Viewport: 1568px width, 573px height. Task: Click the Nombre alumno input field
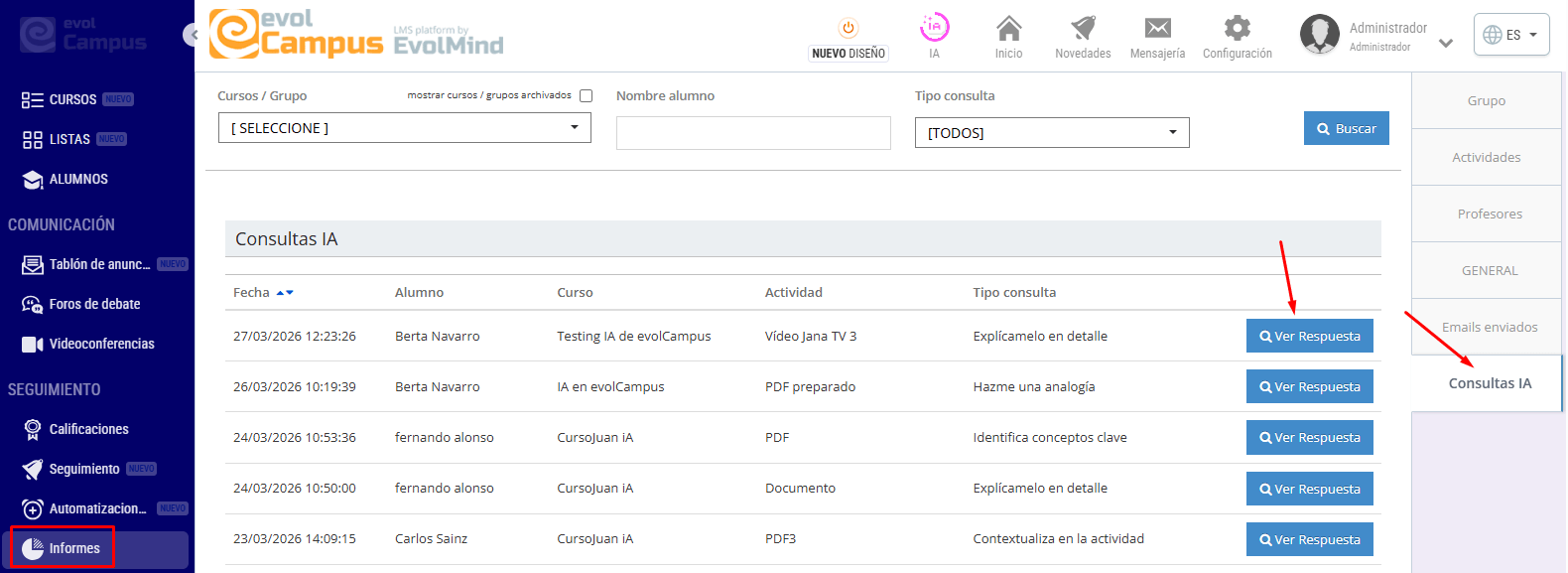(x=753, y=133)
